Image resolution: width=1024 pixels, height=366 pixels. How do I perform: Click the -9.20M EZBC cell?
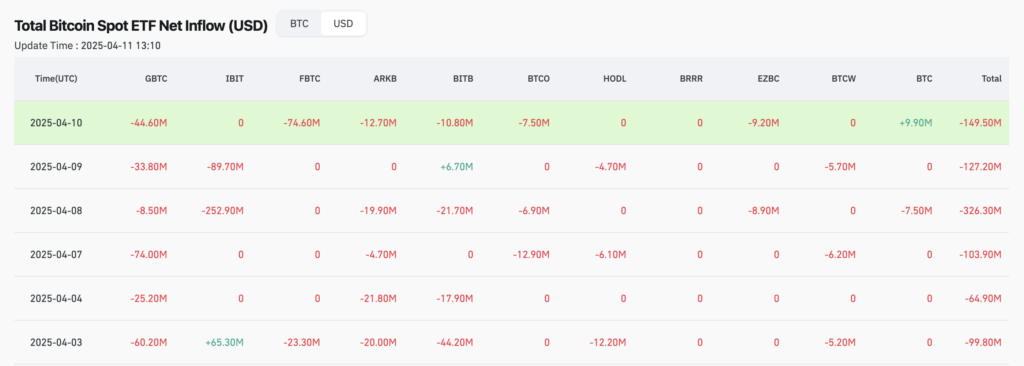763,122
